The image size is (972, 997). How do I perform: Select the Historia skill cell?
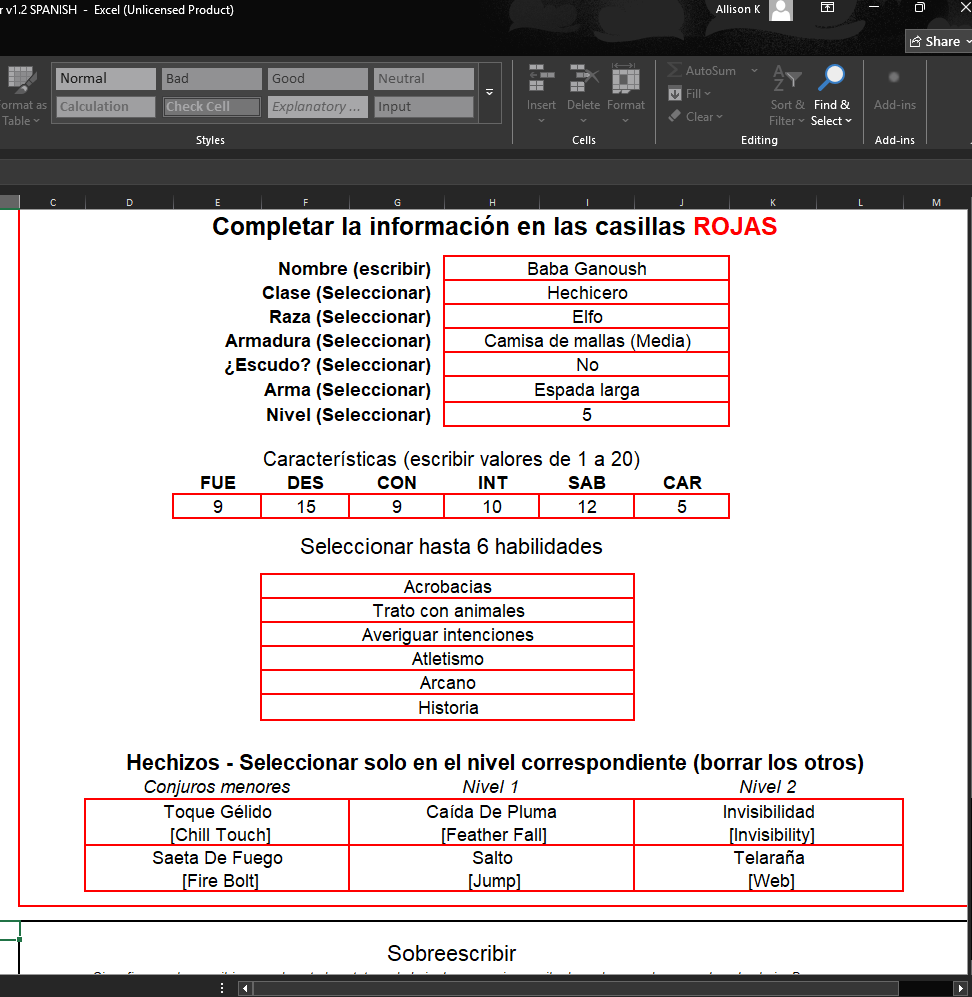[448, 708]
